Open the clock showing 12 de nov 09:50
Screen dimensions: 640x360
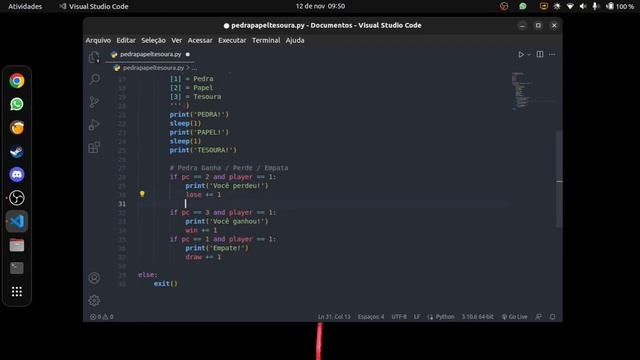[x=320, y=6]
